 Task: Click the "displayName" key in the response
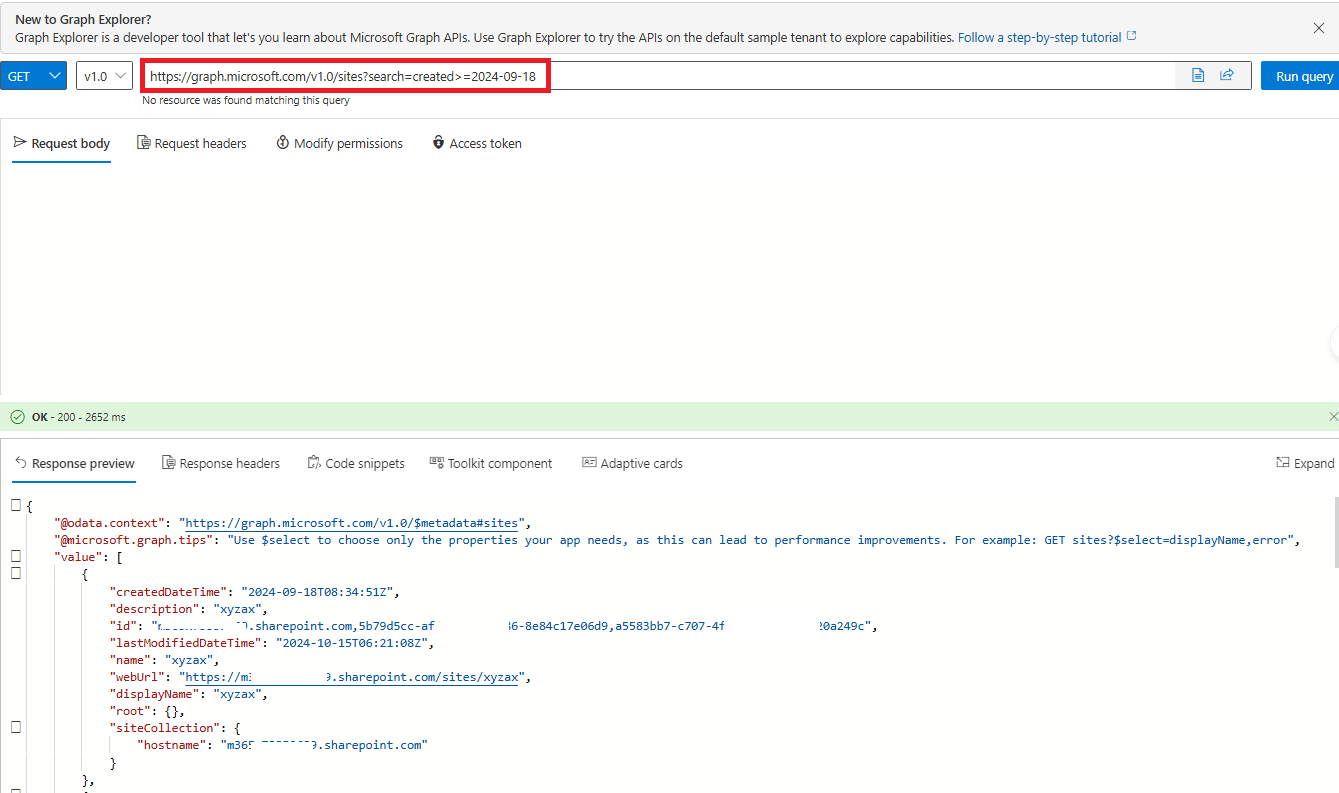[x=154, y=694]
